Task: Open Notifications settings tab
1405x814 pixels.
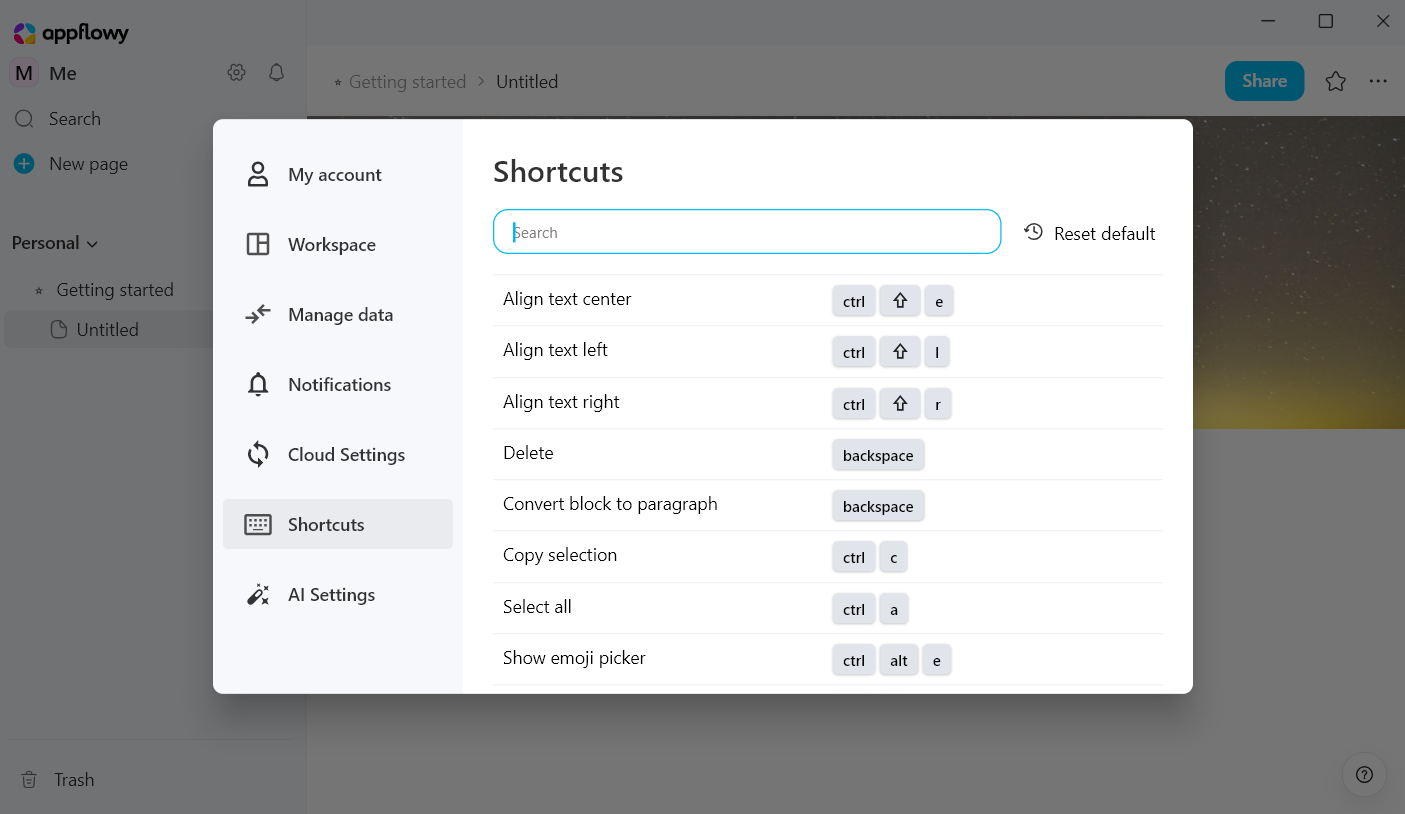Action: click(338, 384)
